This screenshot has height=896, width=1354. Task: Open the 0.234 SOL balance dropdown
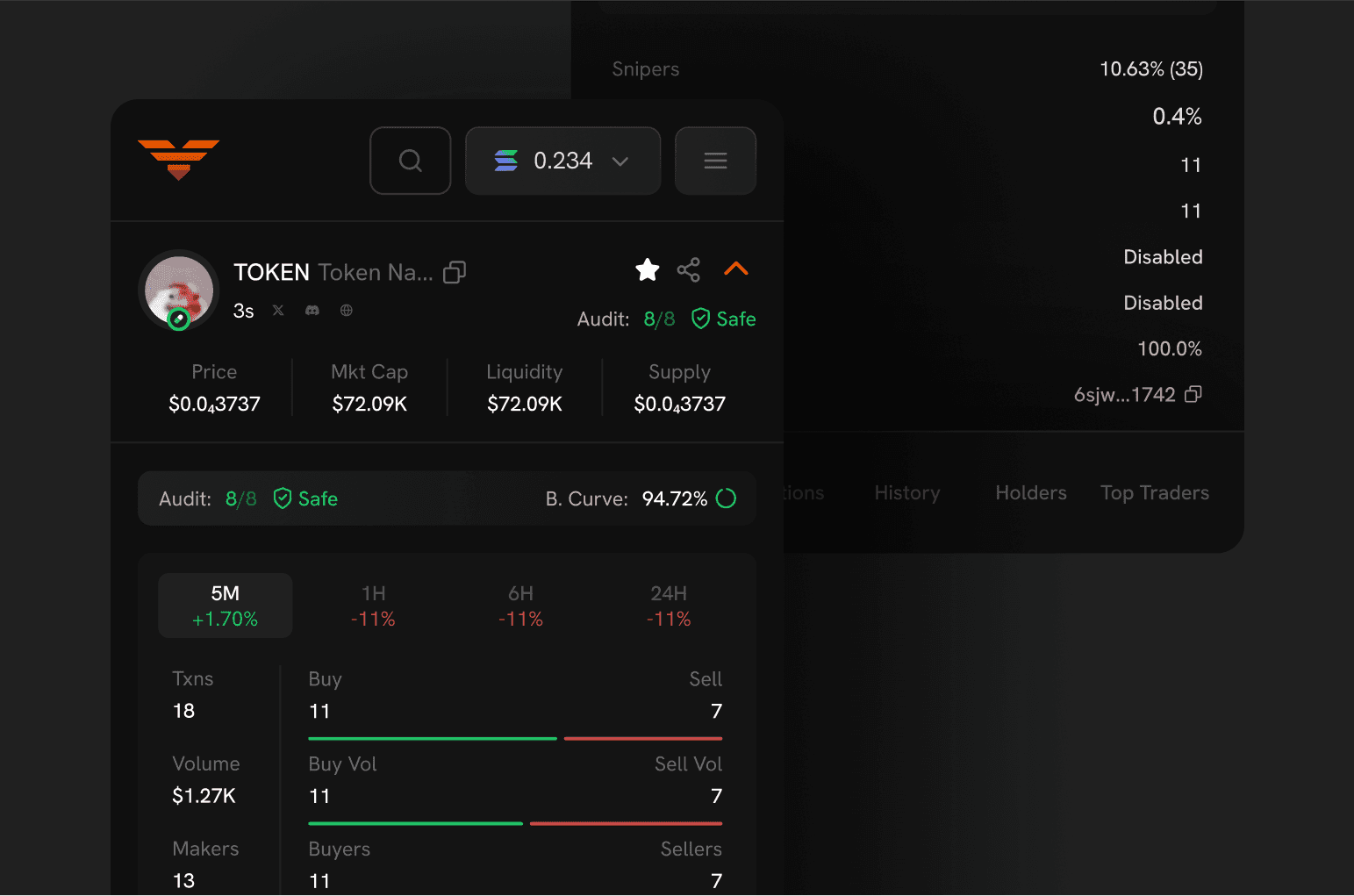tap(562, 161)
